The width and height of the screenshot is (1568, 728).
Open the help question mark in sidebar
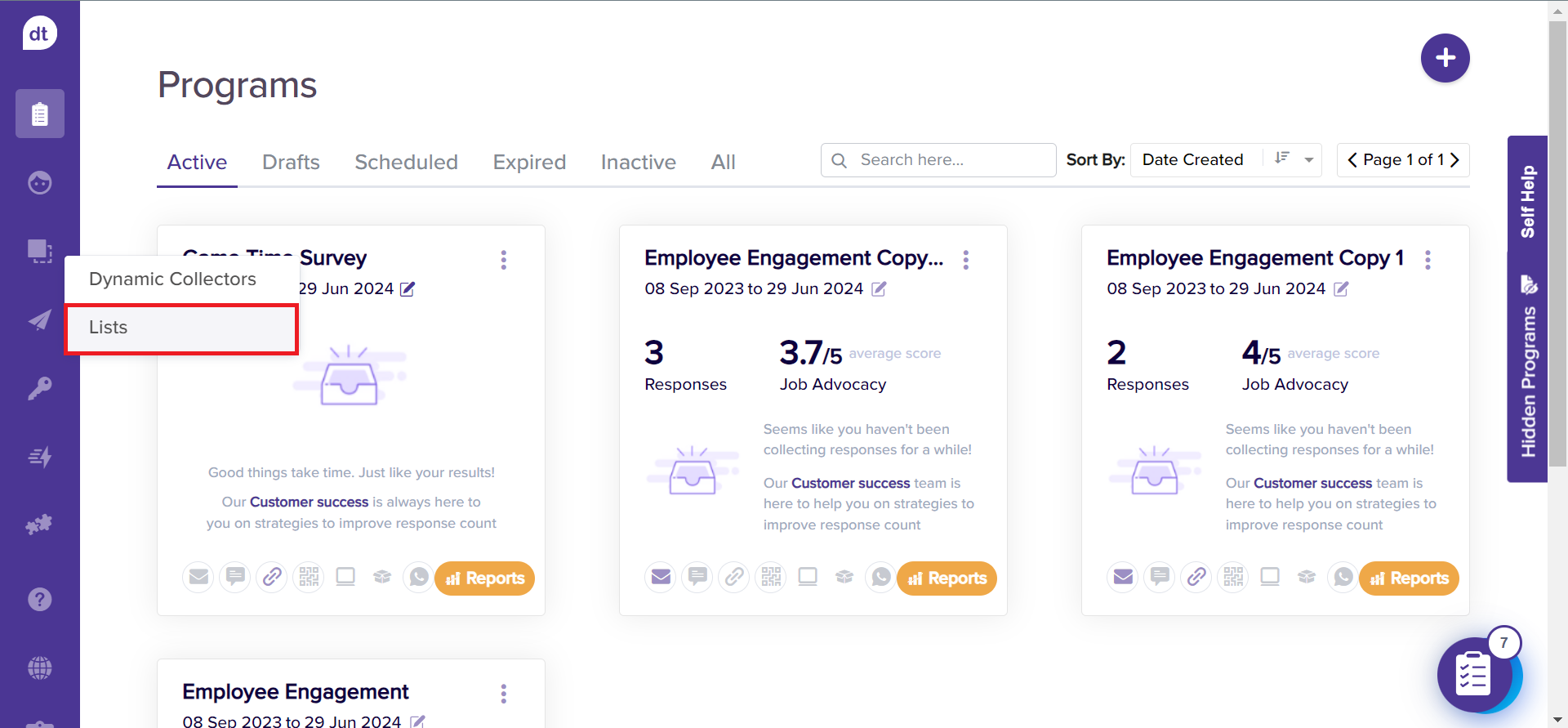(39, 600)
